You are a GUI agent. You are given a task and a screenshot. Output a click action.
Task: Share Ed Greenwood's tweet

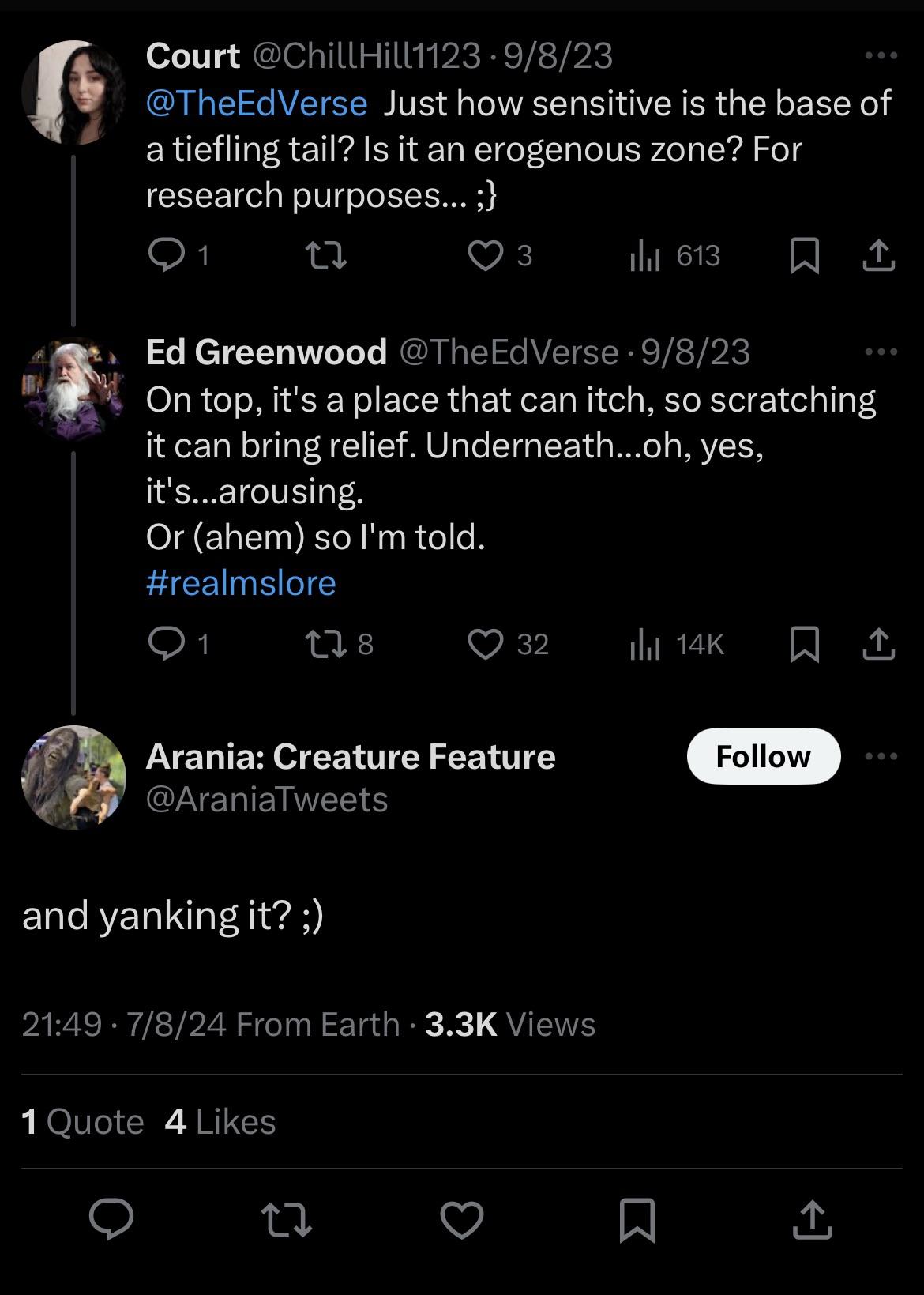pos(878,644)
